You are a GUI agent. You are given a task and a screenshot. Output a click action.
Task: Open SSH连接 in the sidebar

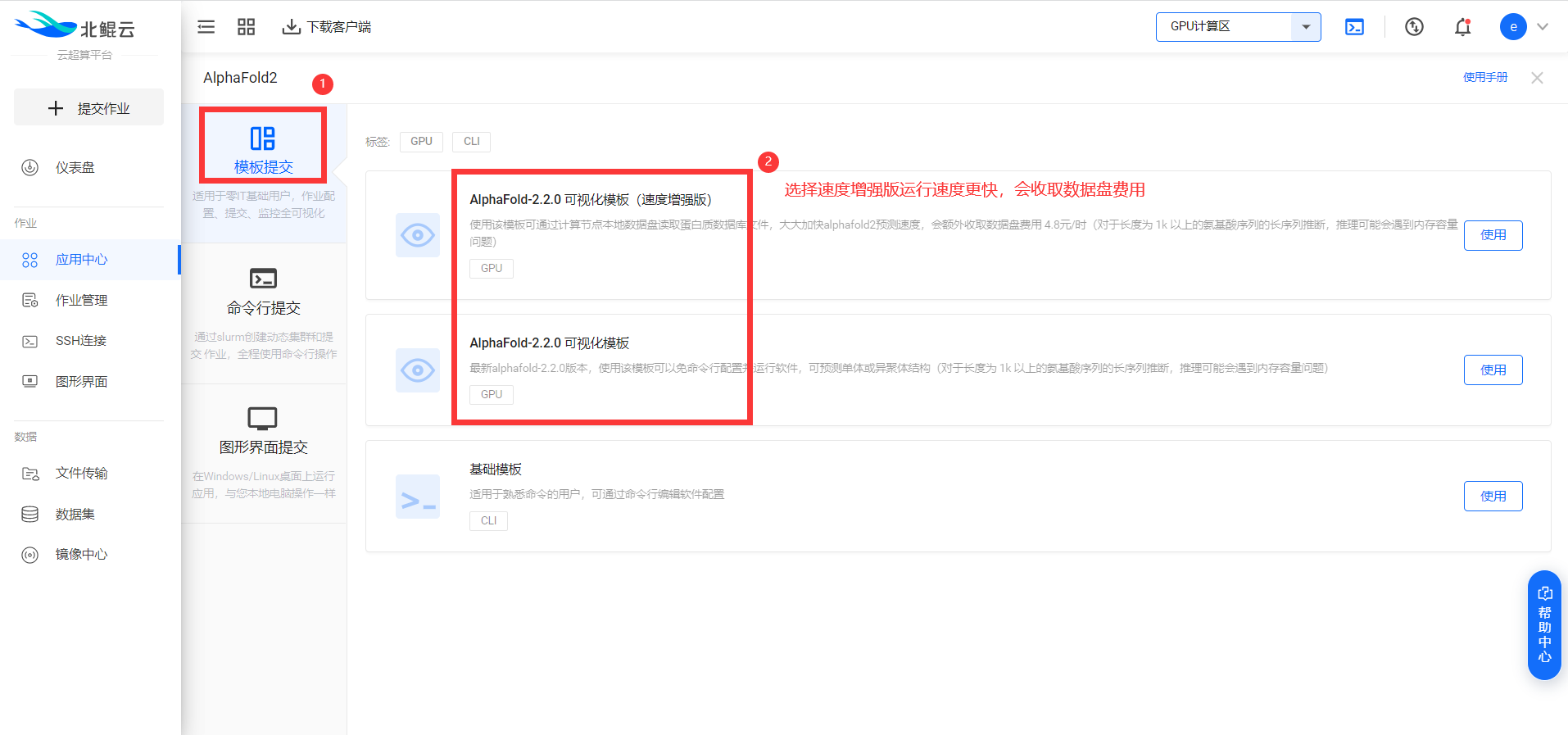tap(90, 341)
